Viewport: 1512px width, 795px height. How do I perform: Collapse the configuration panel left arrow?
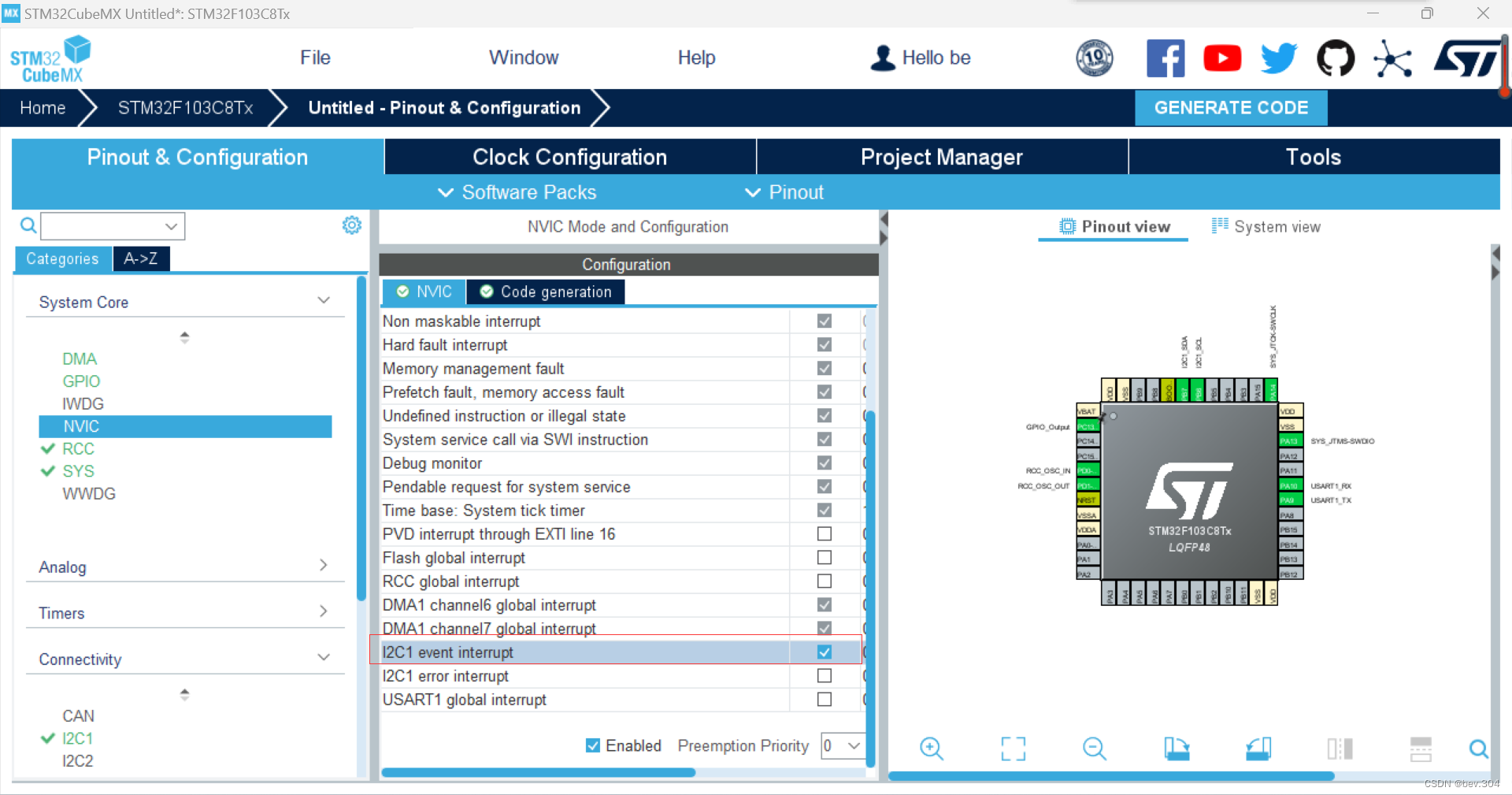884,219
